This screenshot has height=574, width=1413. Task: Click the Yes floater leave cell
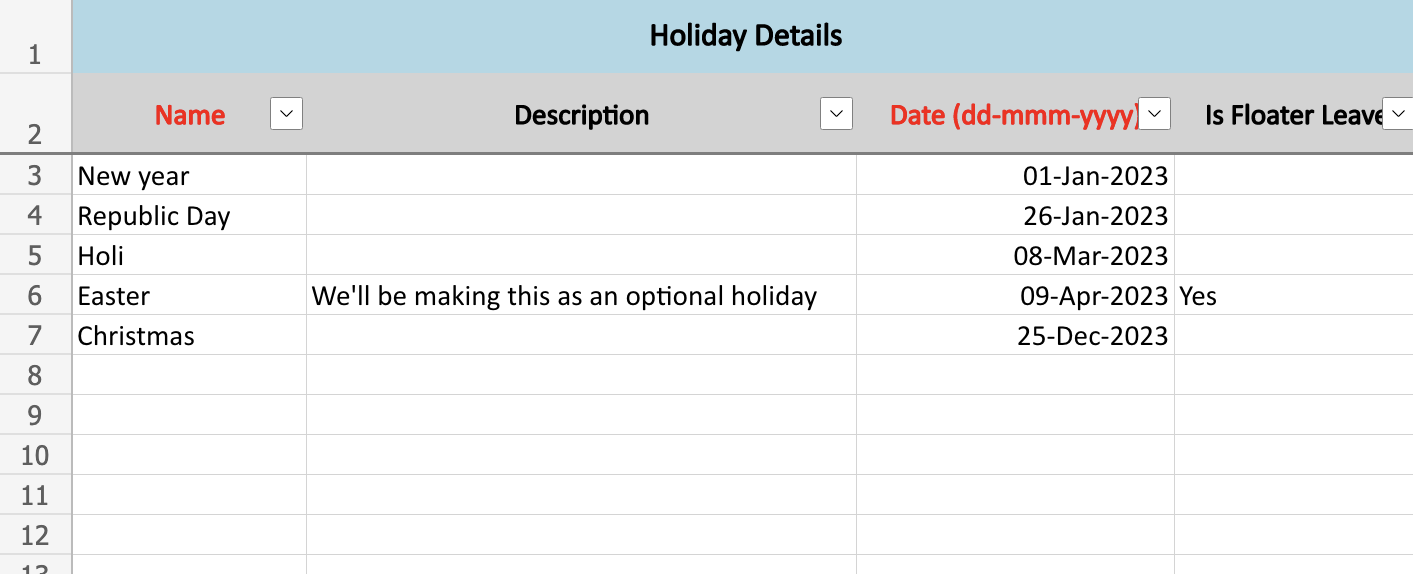(1290, 296)
